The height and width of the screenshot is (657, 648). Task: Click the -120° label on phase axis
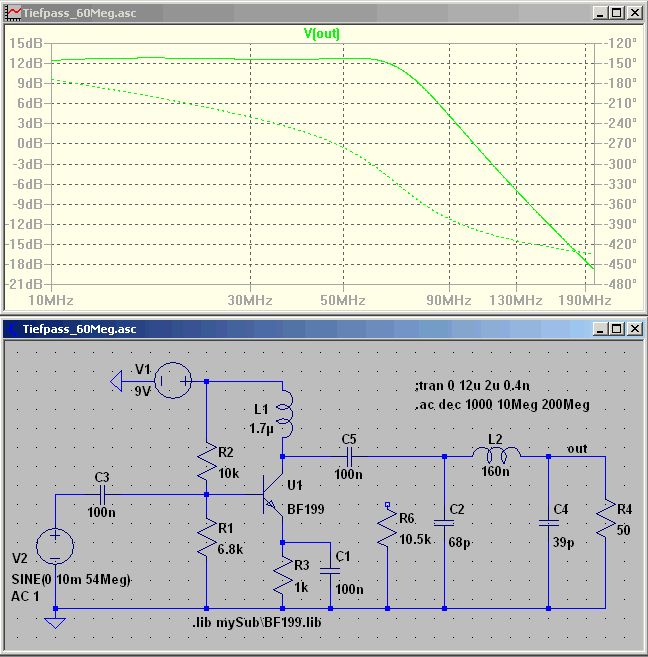(x=620, y=43)
